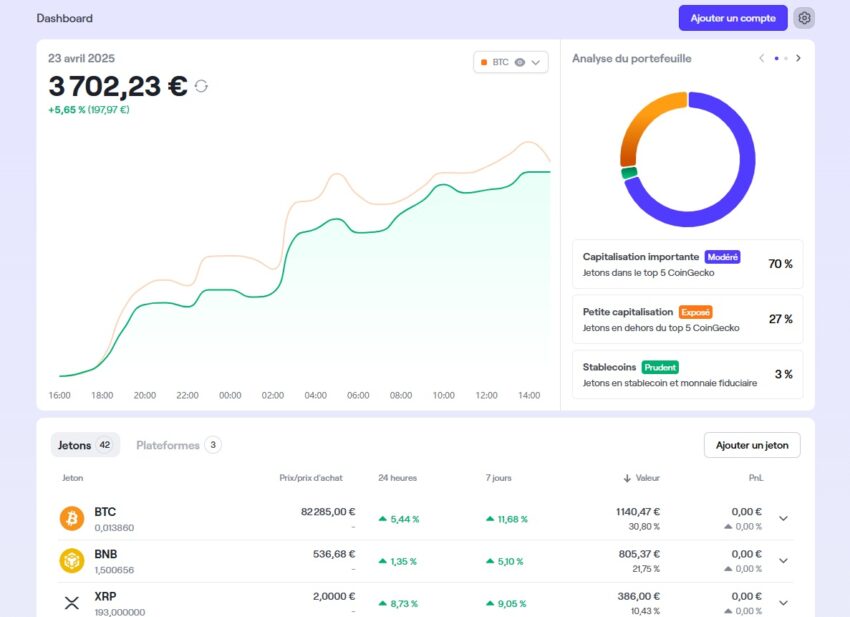The width and height of the screenshot is (850, 617).
Task: Open the Stablecoins card
Action: point(687,375)
